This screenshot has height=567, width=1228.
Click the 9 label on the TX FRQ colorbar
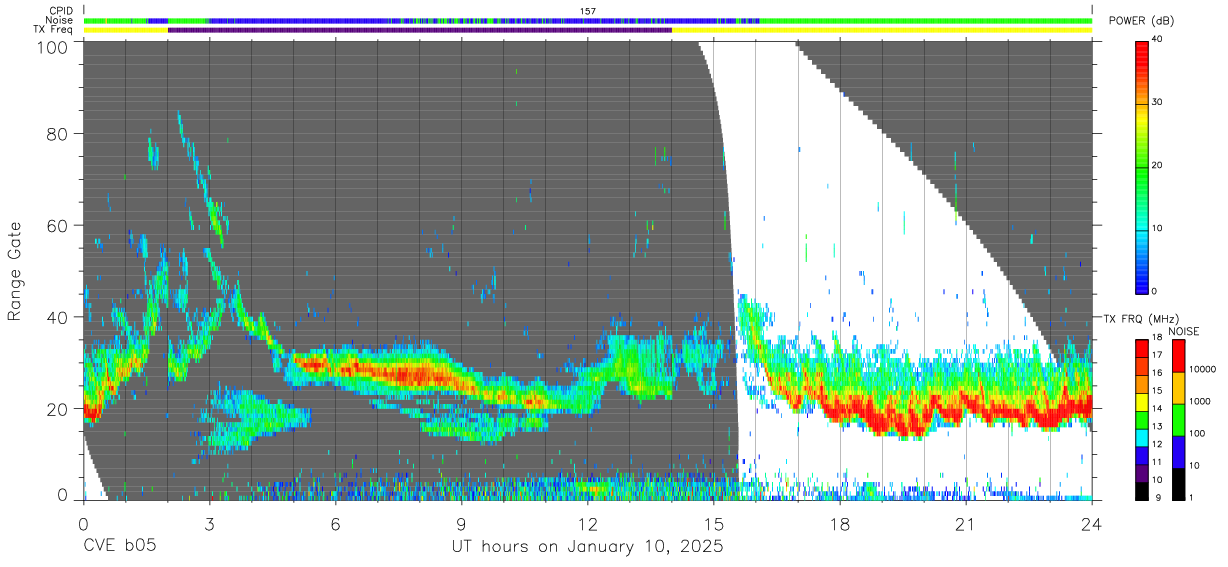tap(1159, 497)
